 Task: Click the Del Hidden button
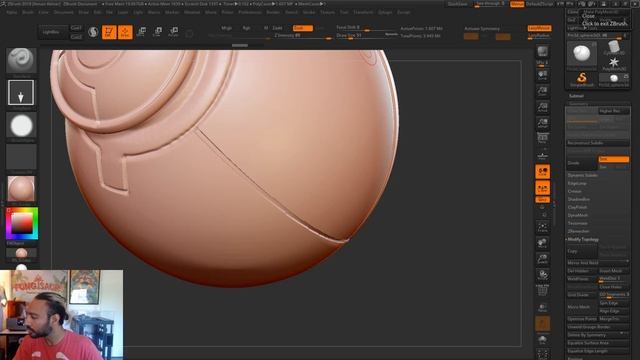(582, 271)
